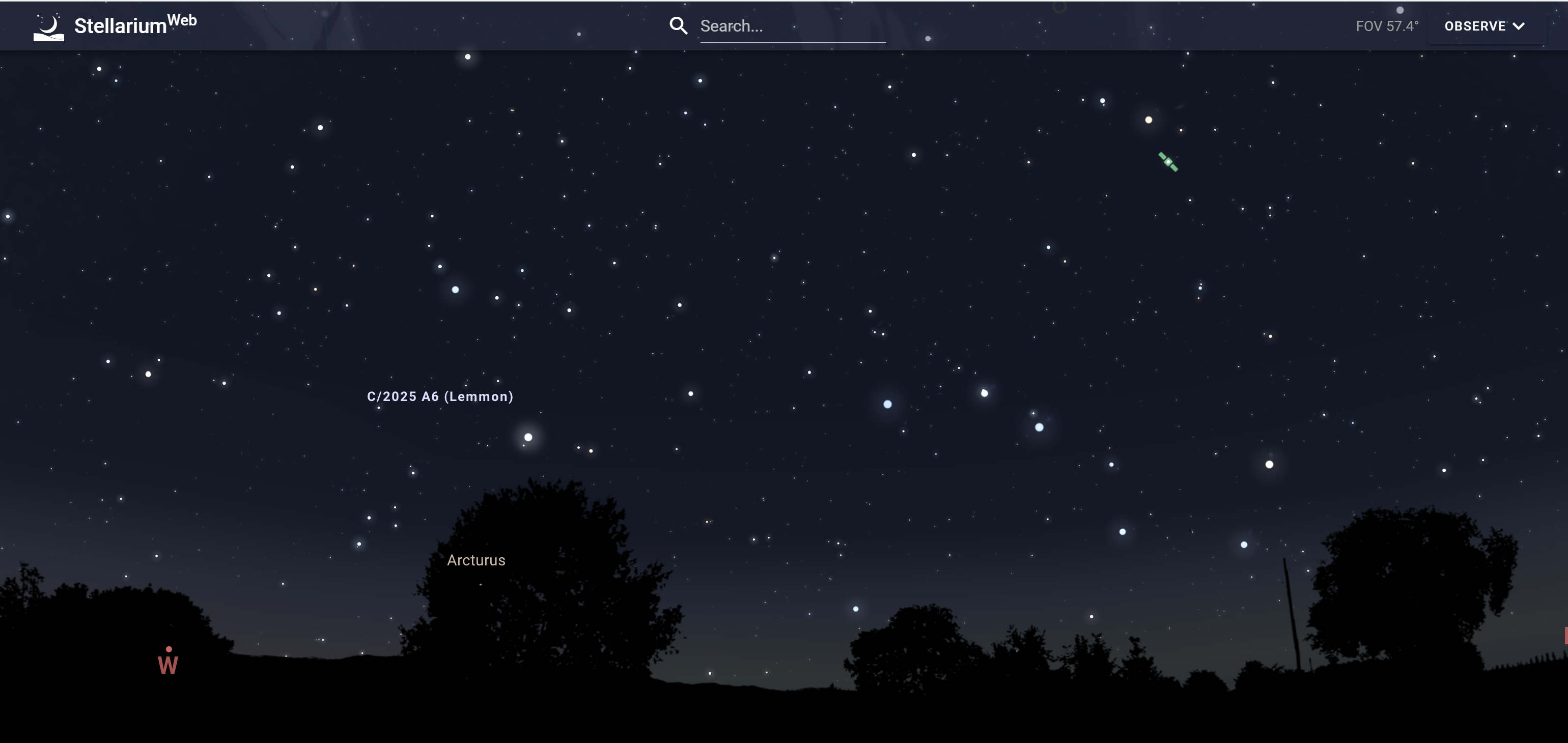Click the search magnifier icon
This screenshot has height=743, width=1568.
click(678, 25)
